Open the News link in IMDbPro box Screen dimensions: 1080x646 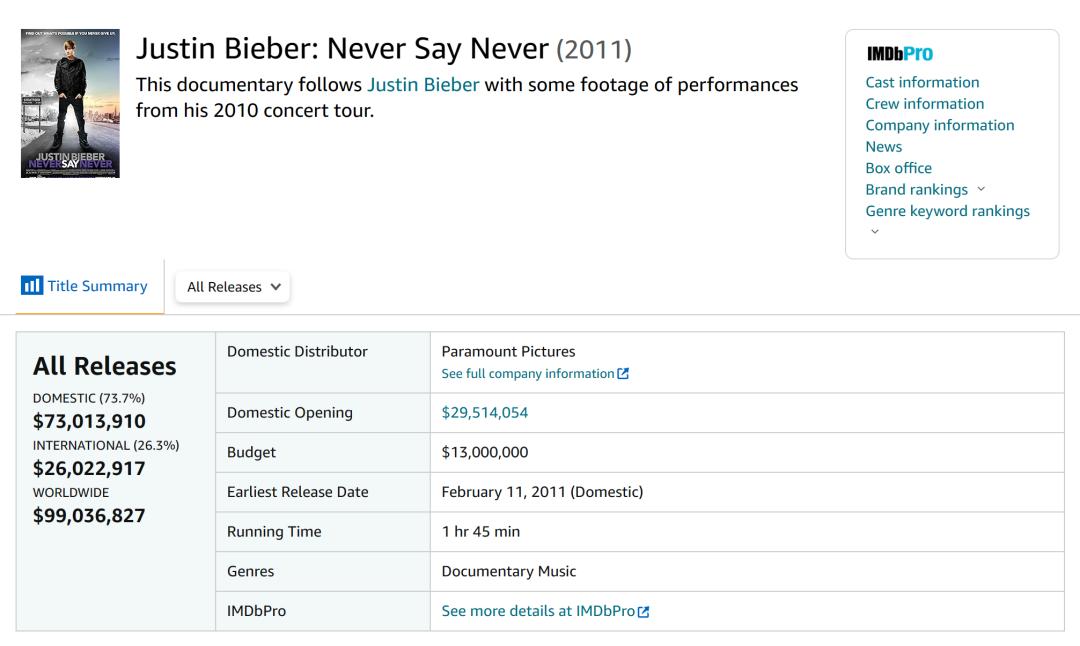coord(884,146)
